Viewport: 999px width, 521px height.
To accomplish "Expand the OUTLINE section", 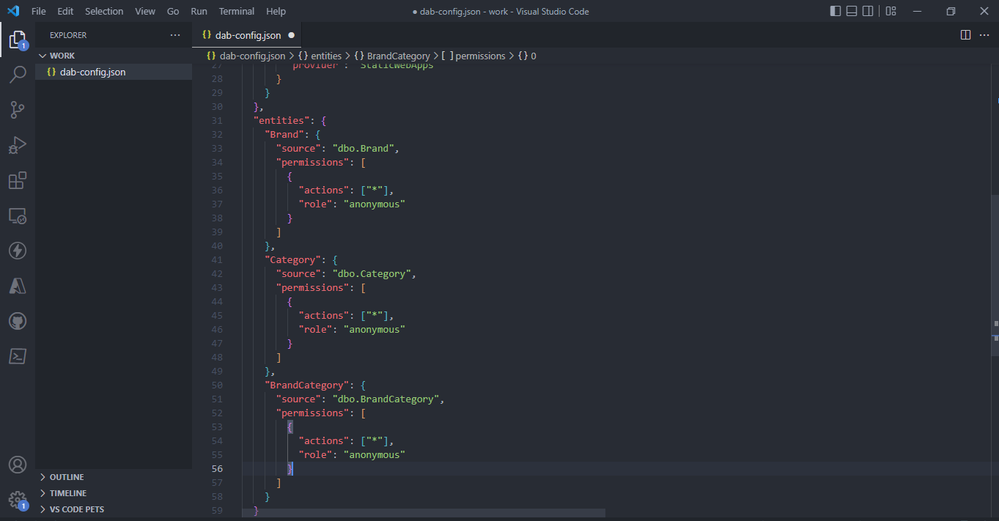I will pos(114,477).
